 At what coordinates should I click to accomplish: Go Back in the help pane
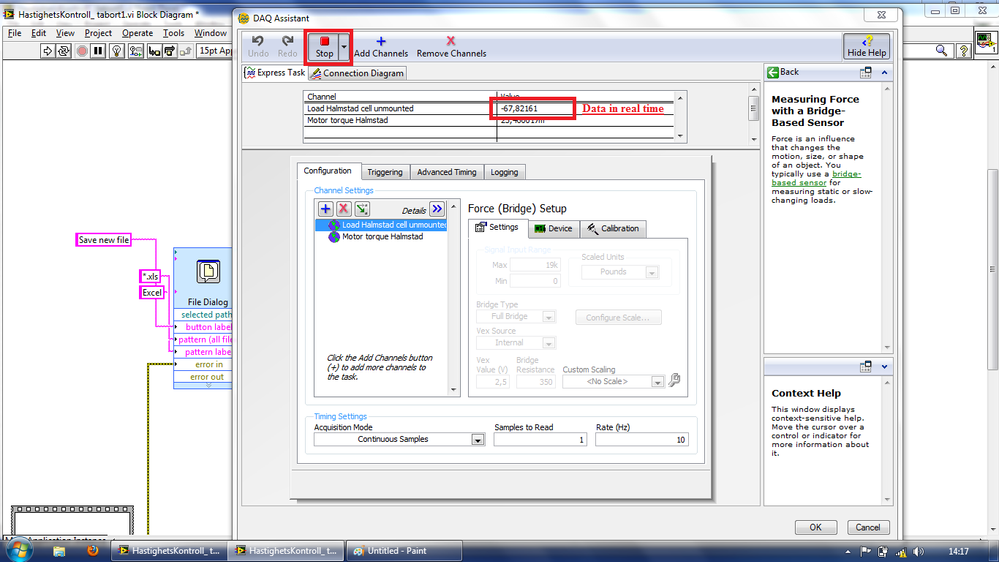click(783, 72)
